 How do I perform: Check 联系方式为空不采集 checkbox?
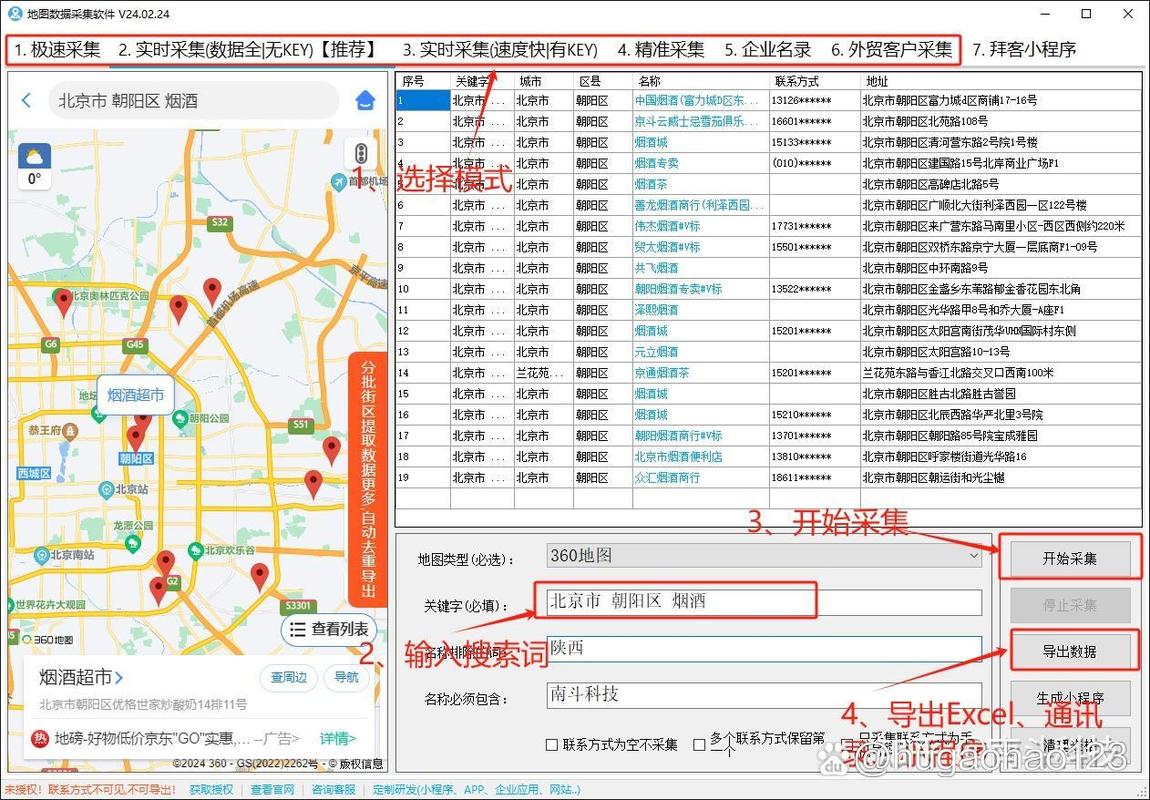point(552,745)
